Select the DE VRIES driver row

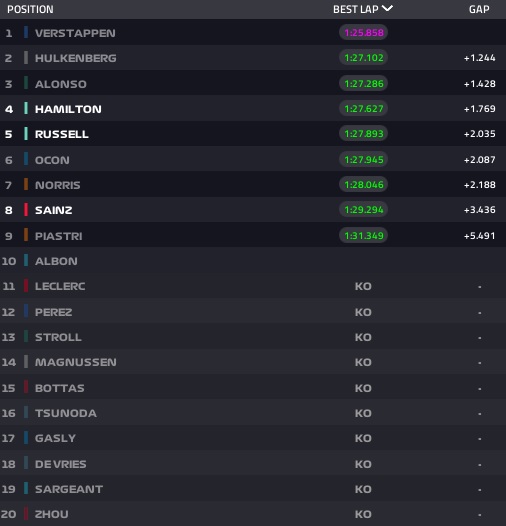pos(253,464)
